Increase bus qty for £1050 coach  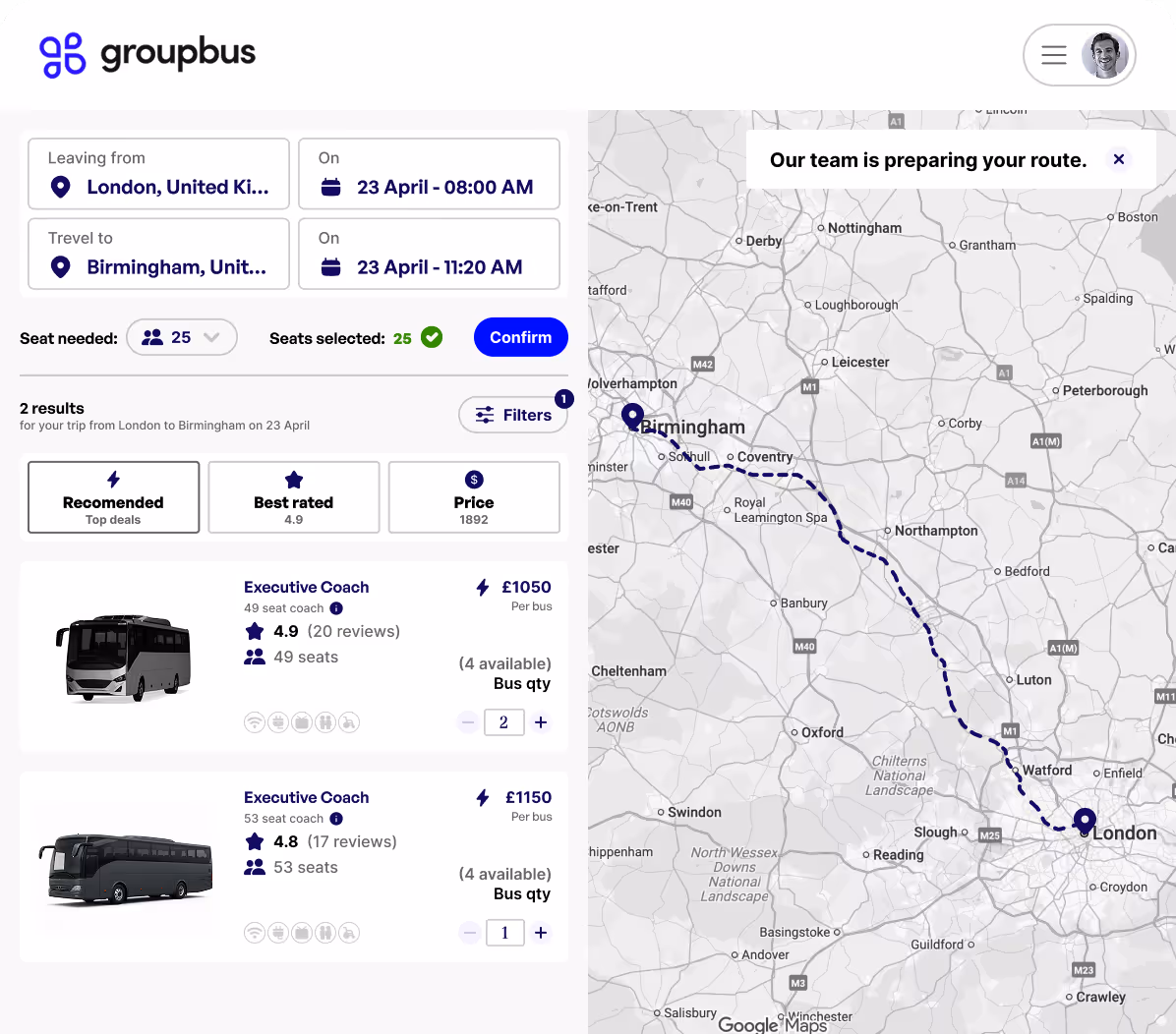pos(541,722)
